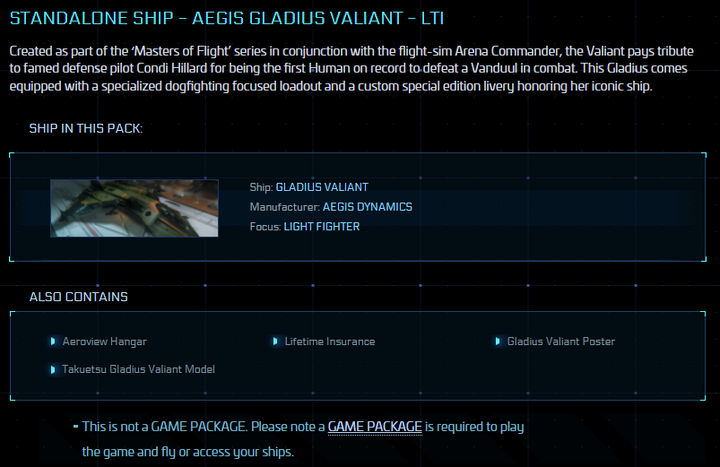The height and width of the screenshot is (467, 720).
Task: Click the Takuetsu Gladius Valiant Model bullet
Action: (x=54, y=369)
